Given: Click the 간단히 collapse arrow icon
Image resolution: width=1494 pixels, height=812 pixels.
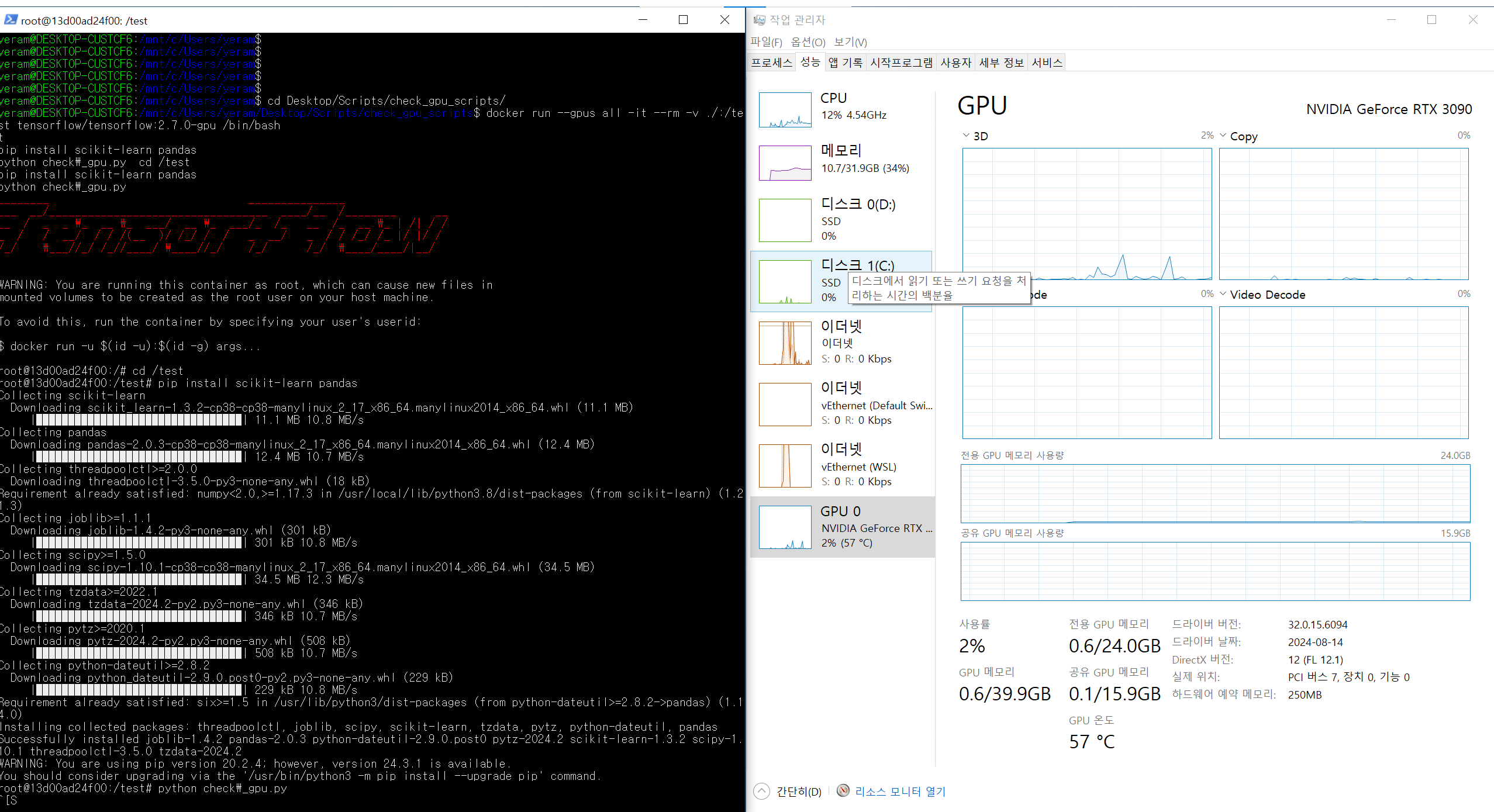Looking at the screenshot, I should tap(761, 791).
